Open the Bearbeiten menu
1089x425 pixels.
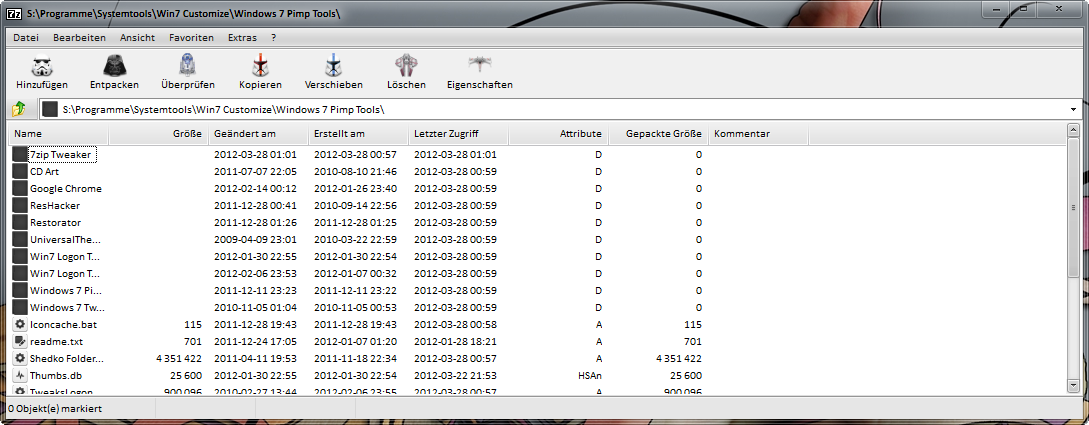[x=79, y=38]
